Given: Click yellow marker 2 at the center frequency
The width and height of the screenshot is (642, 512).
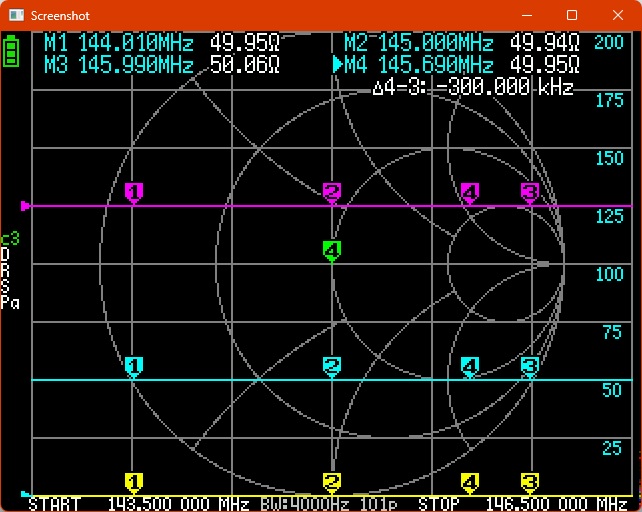Looking at the screenshot, I should pyautogui.click(x=332, y=482).
